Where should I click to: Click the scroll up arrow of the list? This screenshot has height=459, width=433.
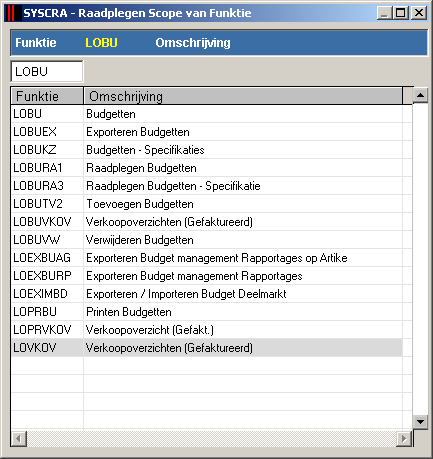[x=420, y=96]
